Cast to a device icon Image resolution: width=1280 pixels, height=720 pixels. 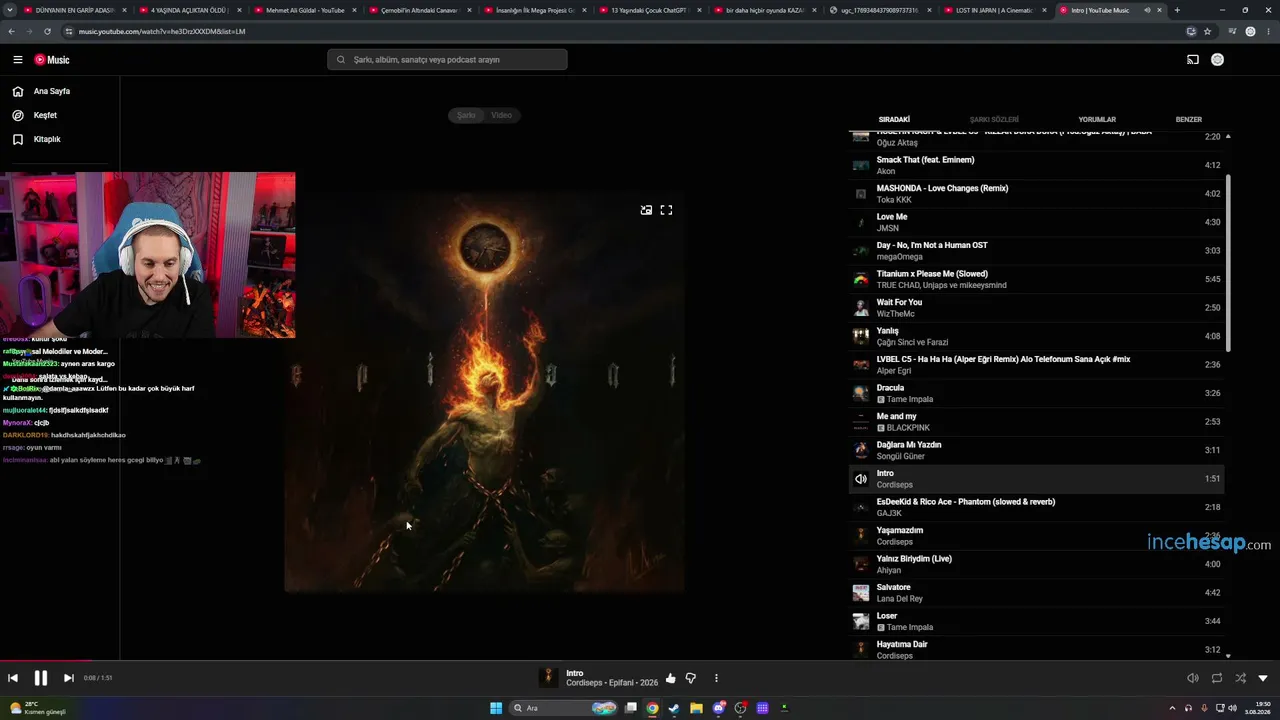1192,60
